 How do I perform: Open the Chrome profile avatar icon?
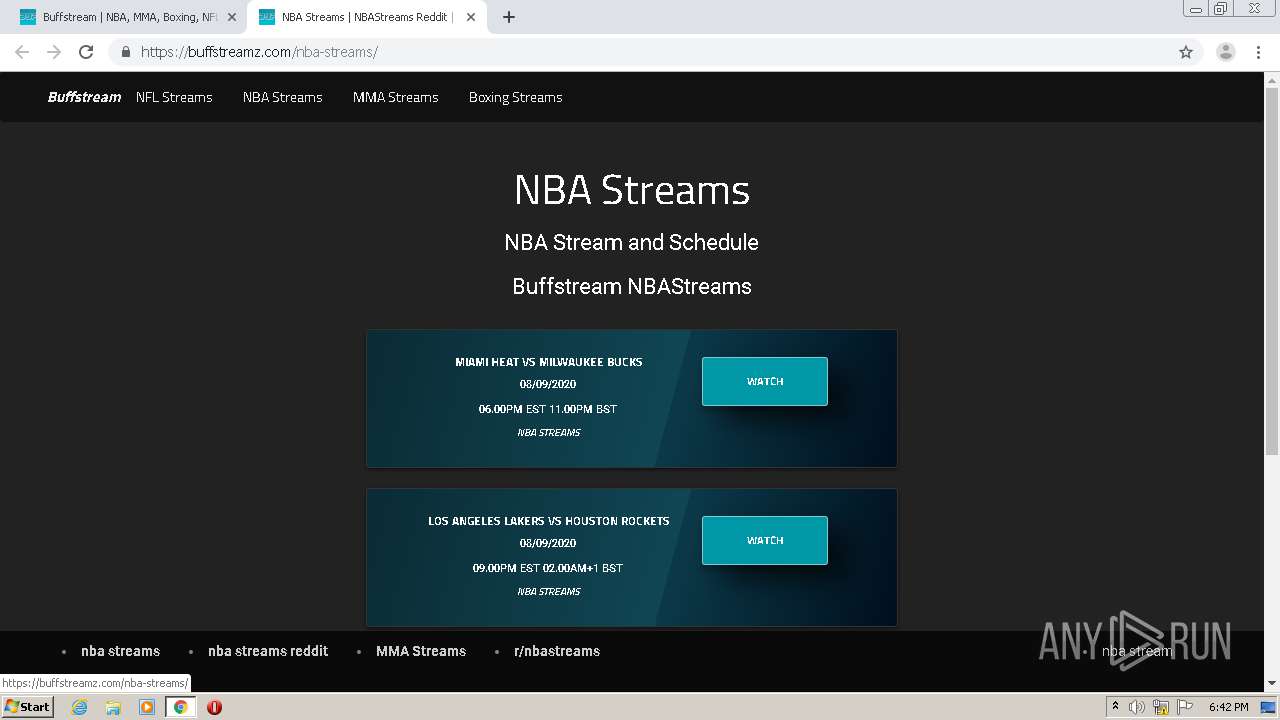(1226, 52)
